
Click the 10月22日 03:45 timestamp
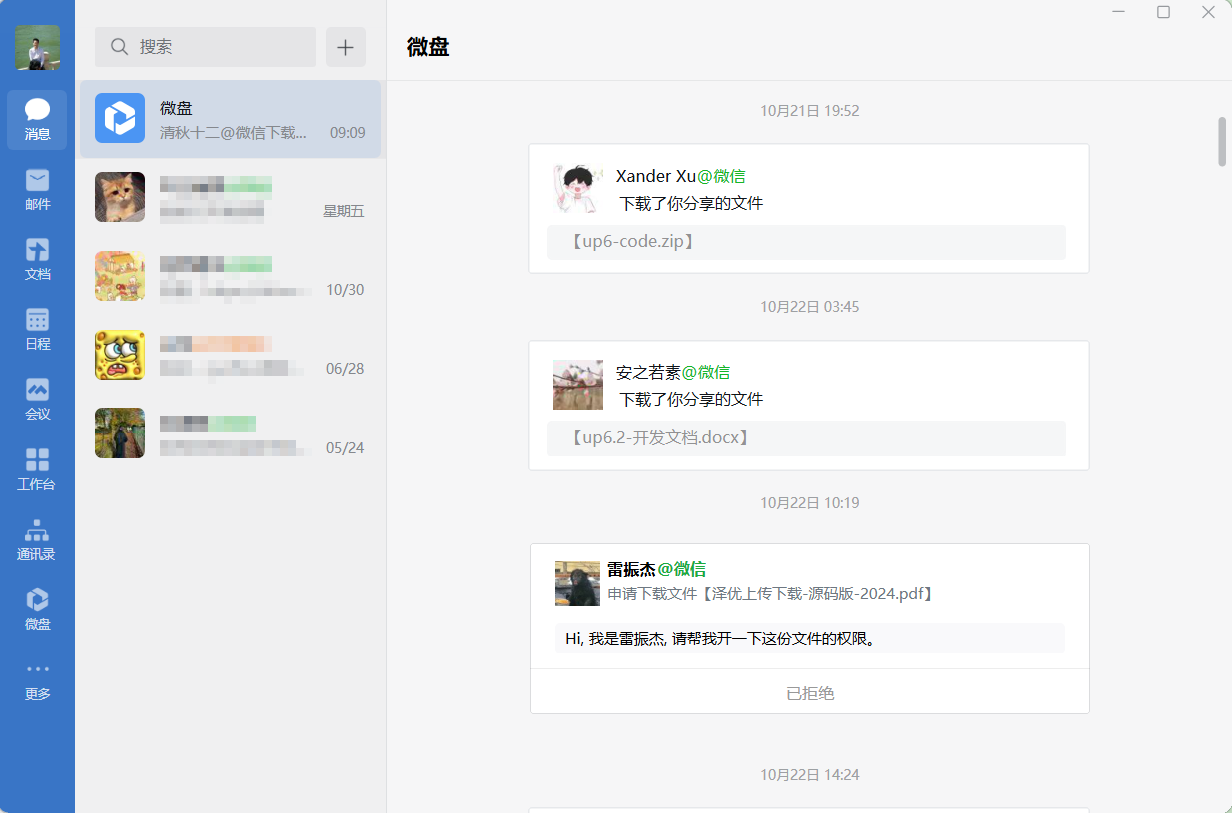click(810, 307)
